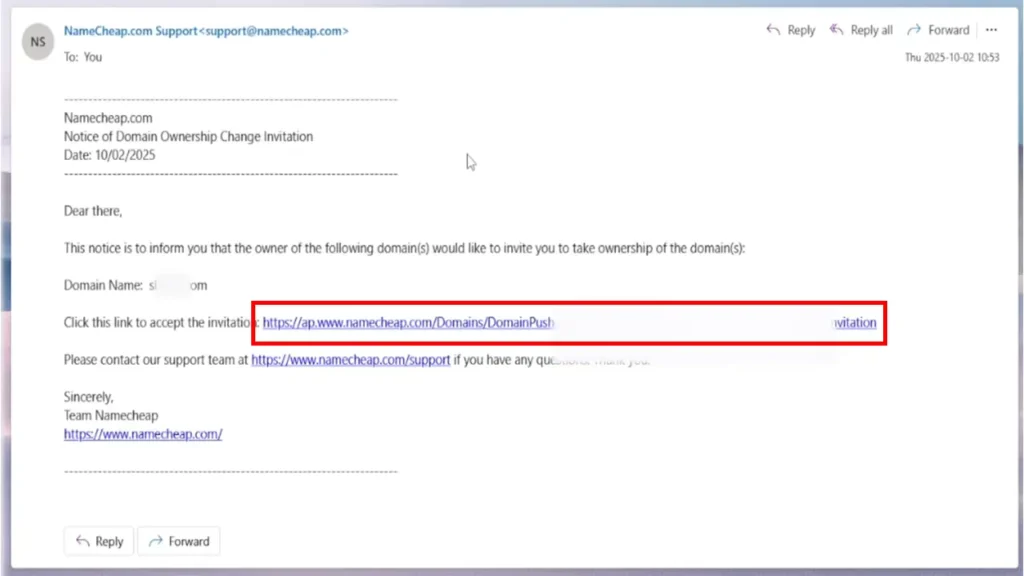The image size is (1024, 576).
Task: Click the "Dear there," greeting text
Action: (x=93, y=211)
